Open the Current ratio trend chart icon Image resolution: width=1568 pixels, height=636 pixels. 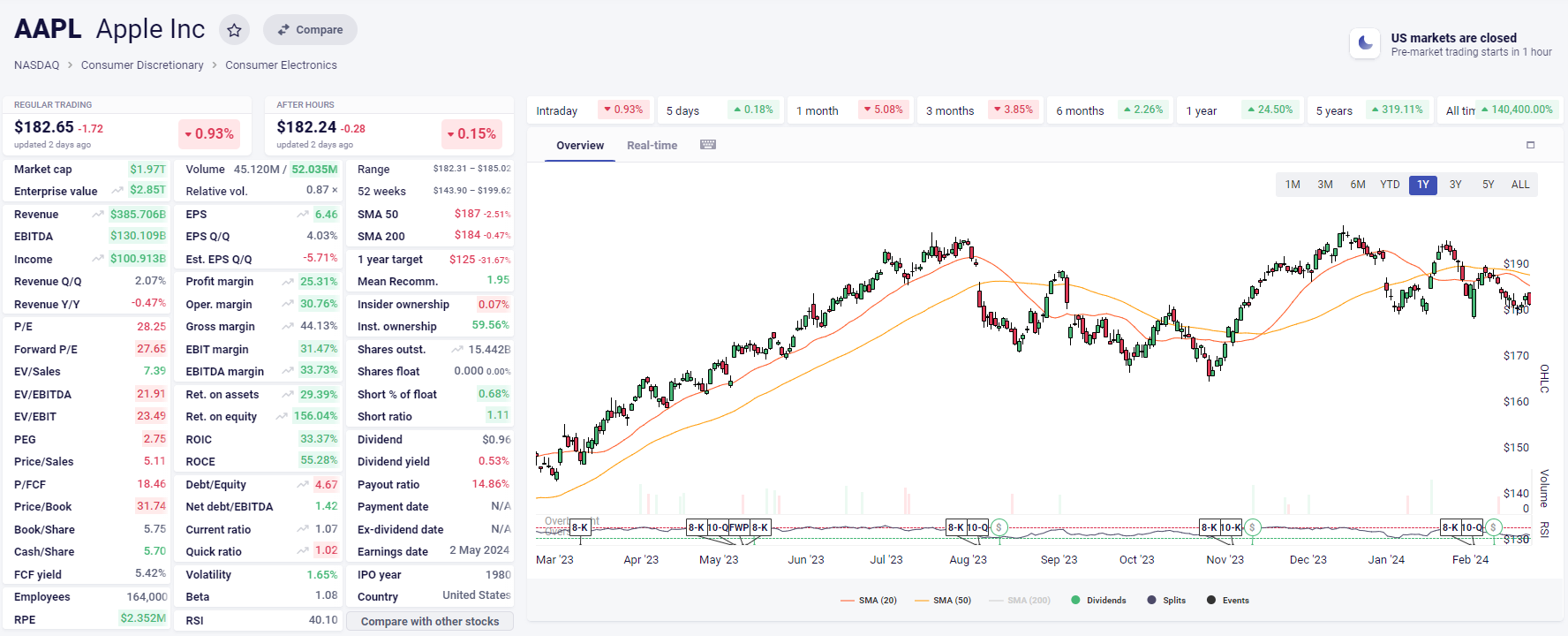click(x=303, y=529)
